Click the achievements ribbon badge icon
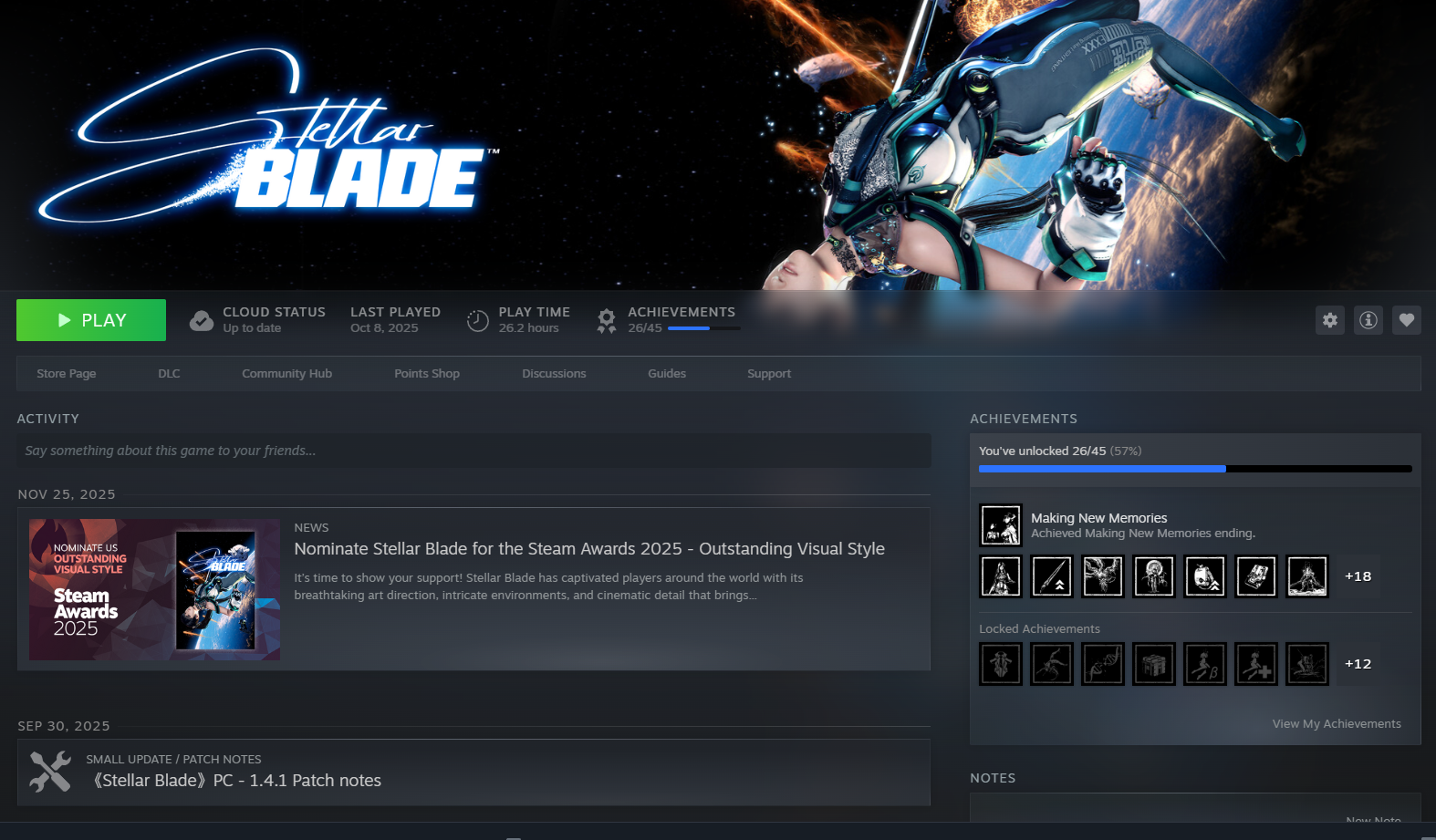Screen dimensions: 1436x840 (607, 321)
